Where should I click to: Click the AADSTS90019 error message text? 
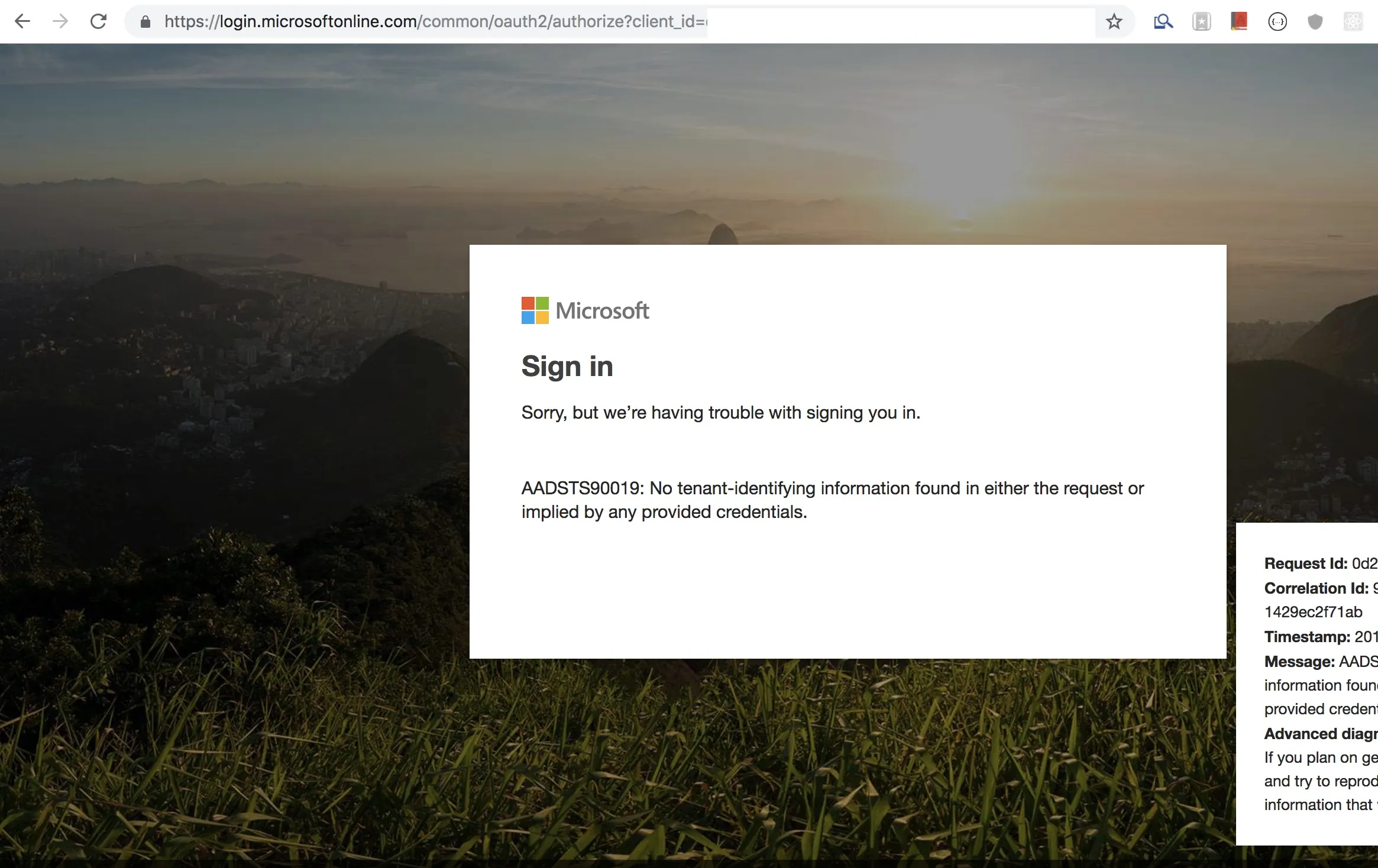832,500
